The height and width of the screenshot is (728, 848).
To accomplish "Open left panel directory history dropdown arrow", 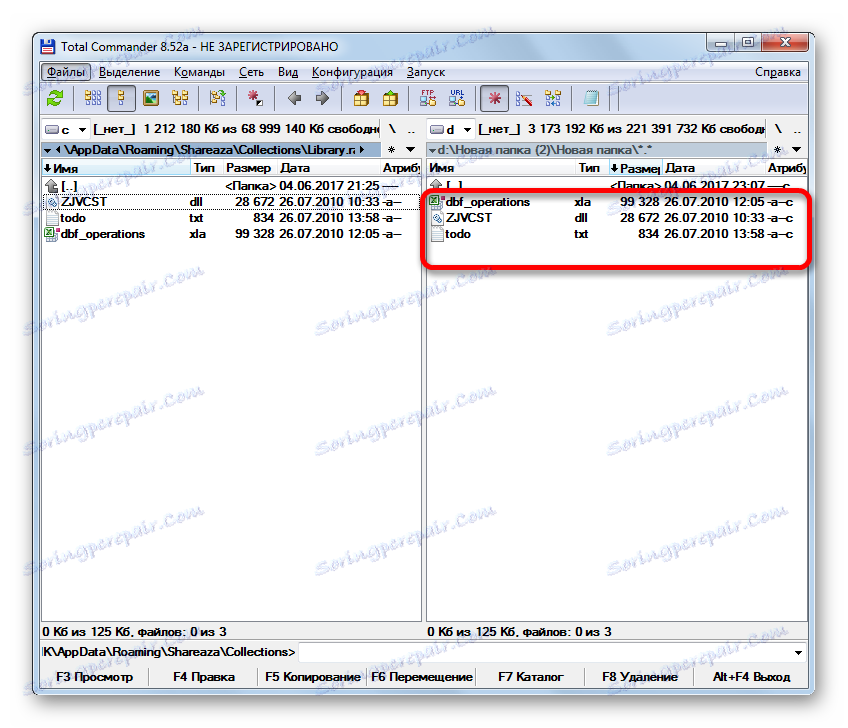I will 410,150.
